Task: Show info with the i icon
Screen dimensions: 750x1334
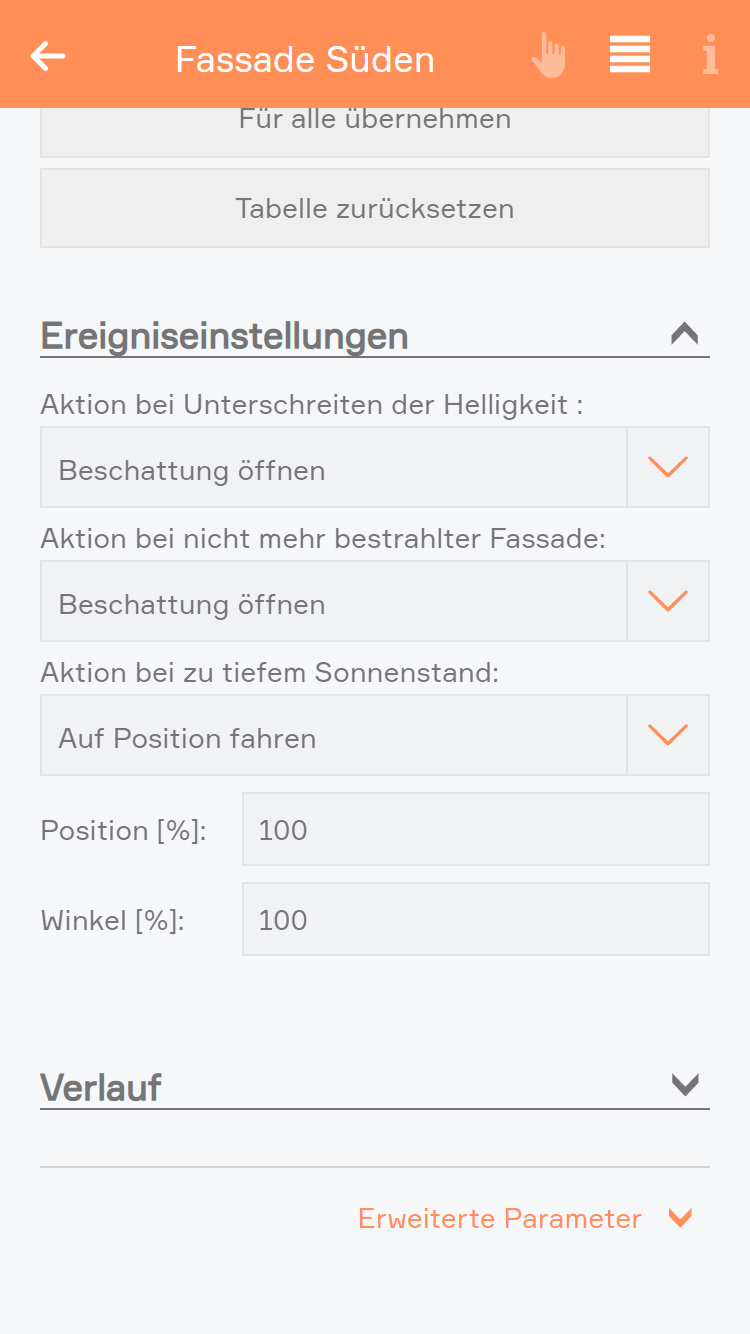Action: tap(710, 56)
